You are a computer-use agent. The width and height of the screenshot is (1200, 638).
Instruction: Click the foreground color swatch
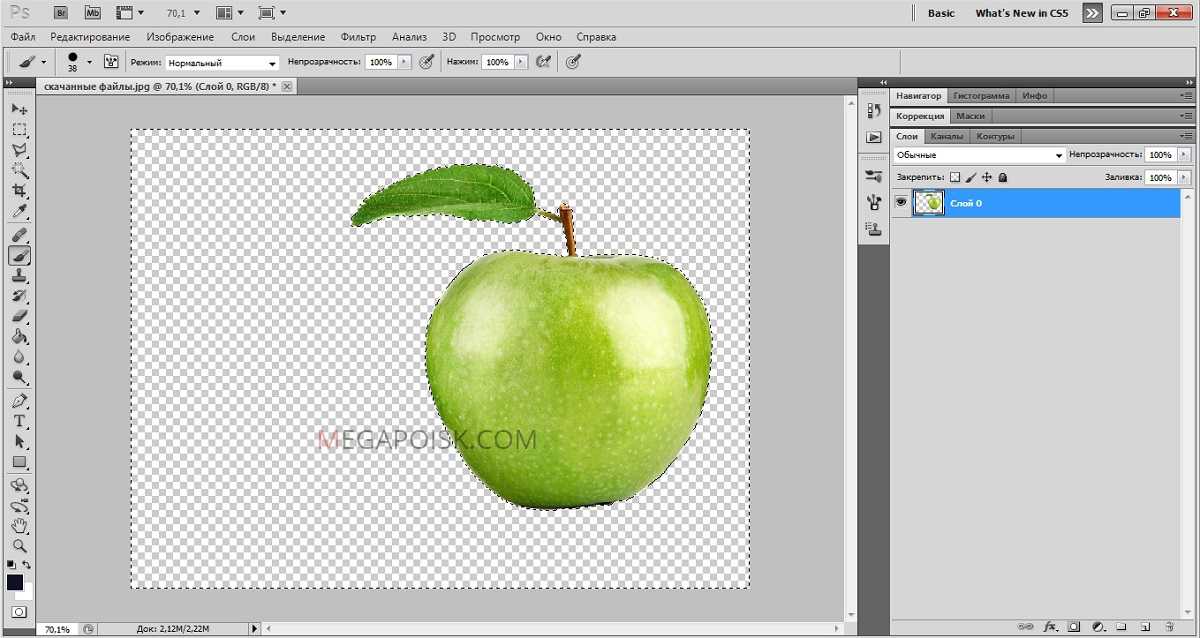15,582
